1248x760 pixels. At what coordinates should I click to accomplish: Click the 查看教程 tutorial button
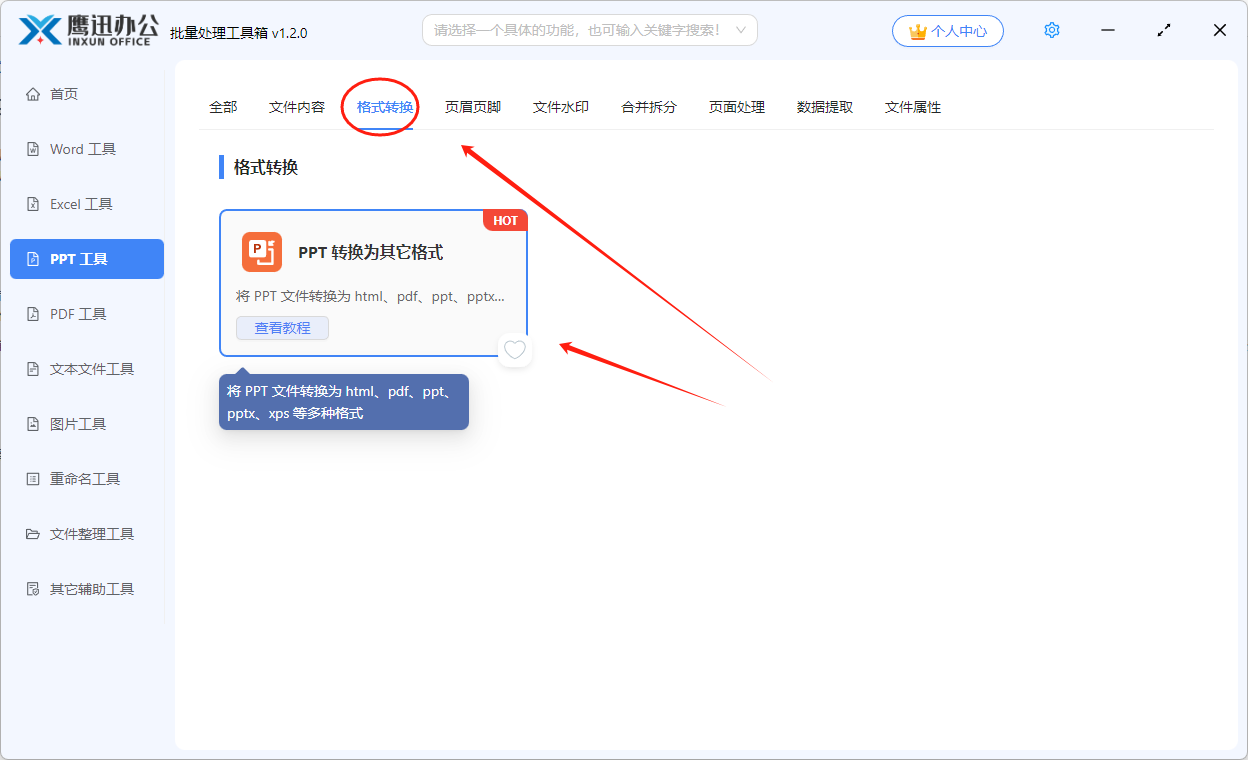282,328
